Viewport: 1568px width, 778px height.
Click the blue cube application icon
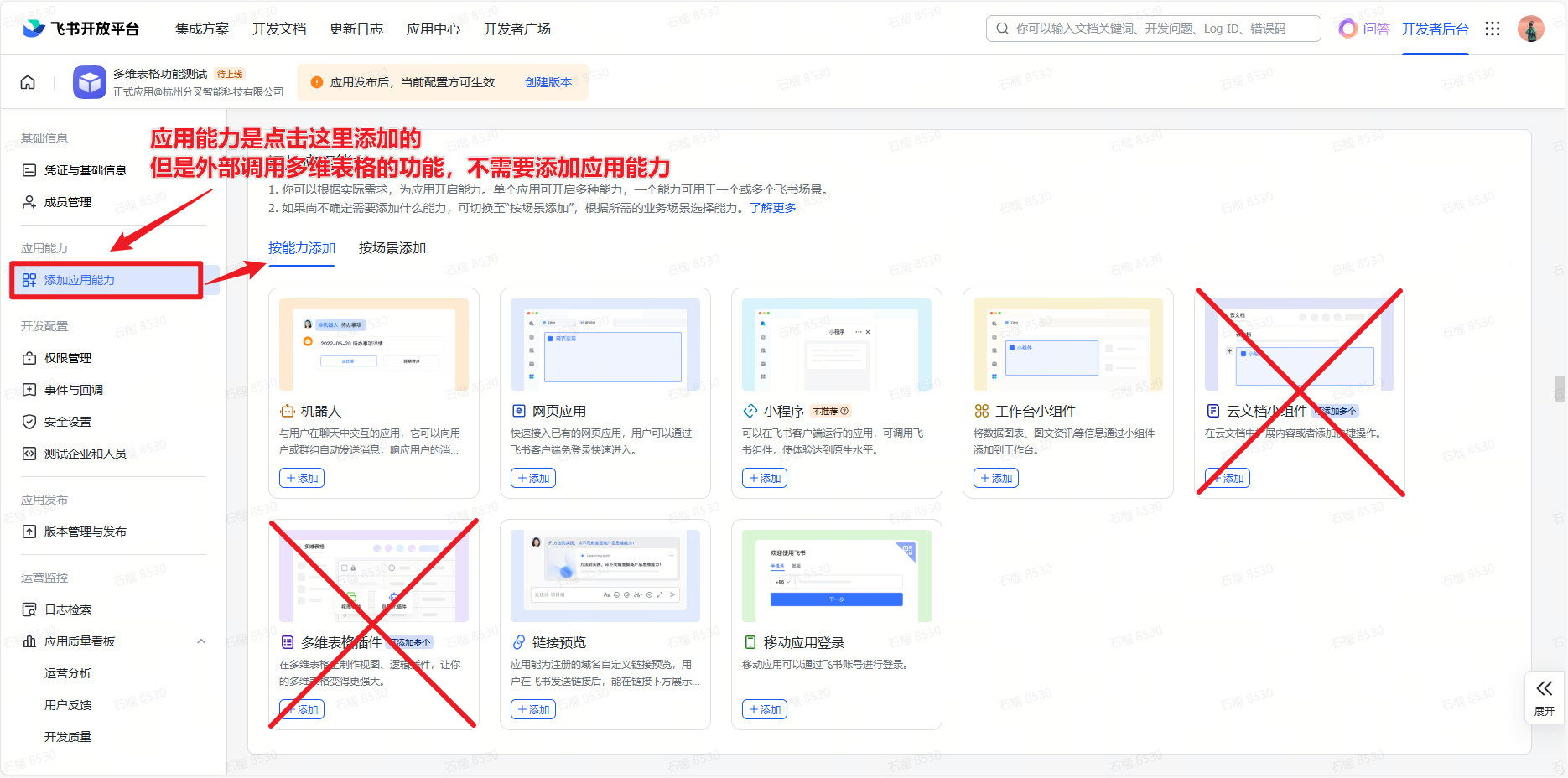tap(90, 82)
